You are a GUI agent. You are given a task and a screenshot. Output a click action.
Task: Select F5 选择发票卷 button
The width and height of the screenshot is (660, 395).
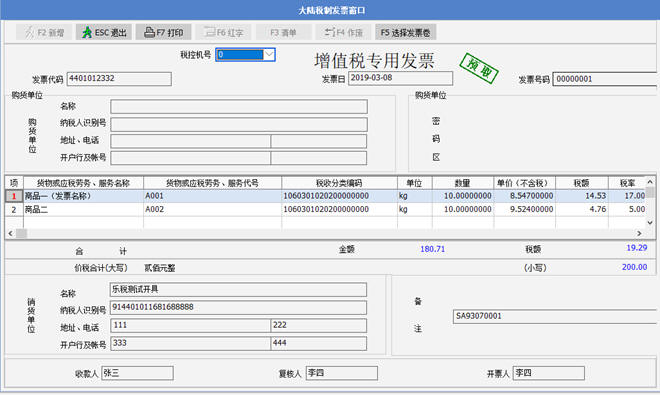click(405, 32)
